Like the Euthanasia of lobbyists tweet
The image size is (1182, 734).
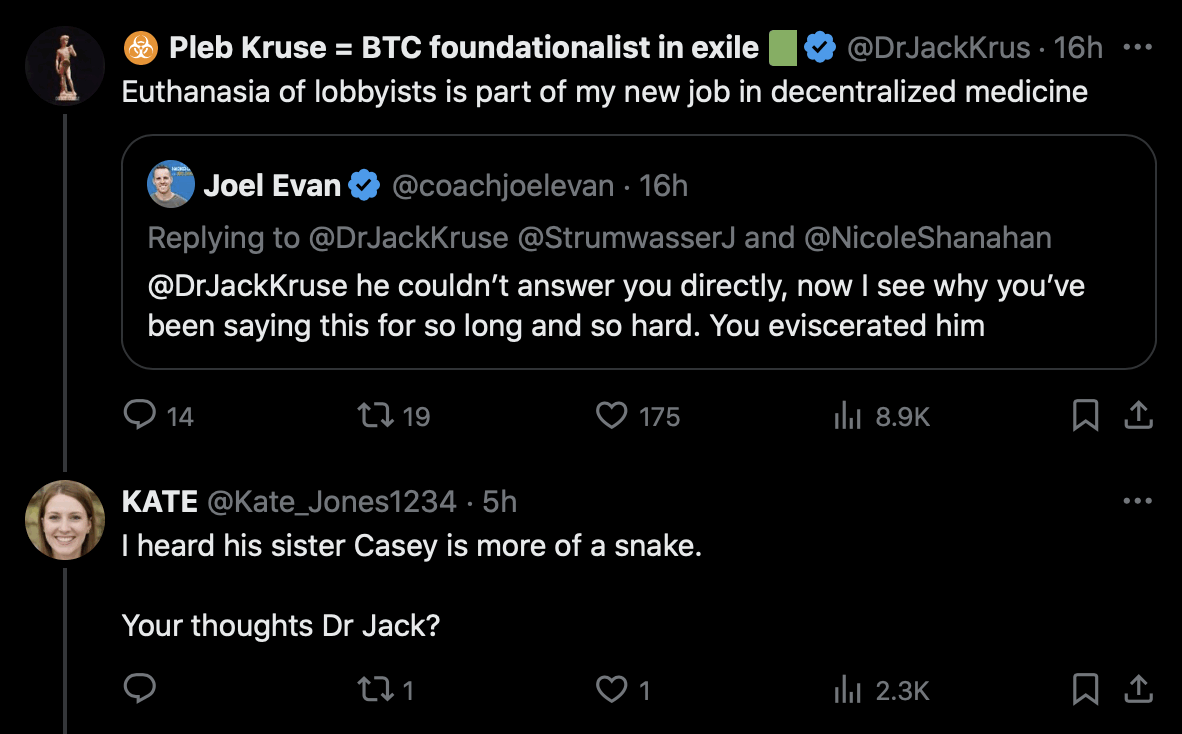click(x=611, y=415)
